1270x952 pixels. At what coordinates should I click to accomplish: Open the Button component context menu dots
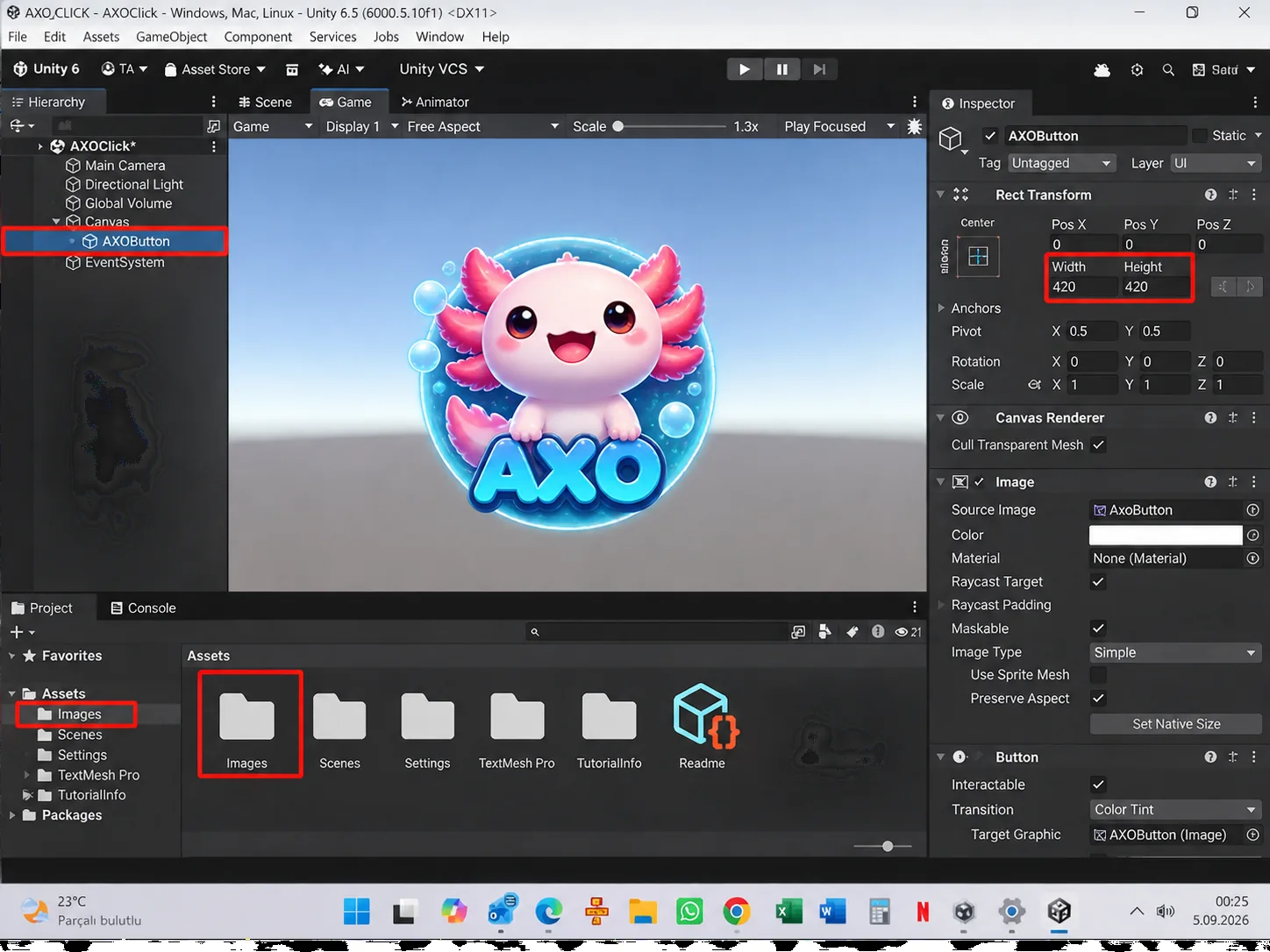pos(1254,757)
